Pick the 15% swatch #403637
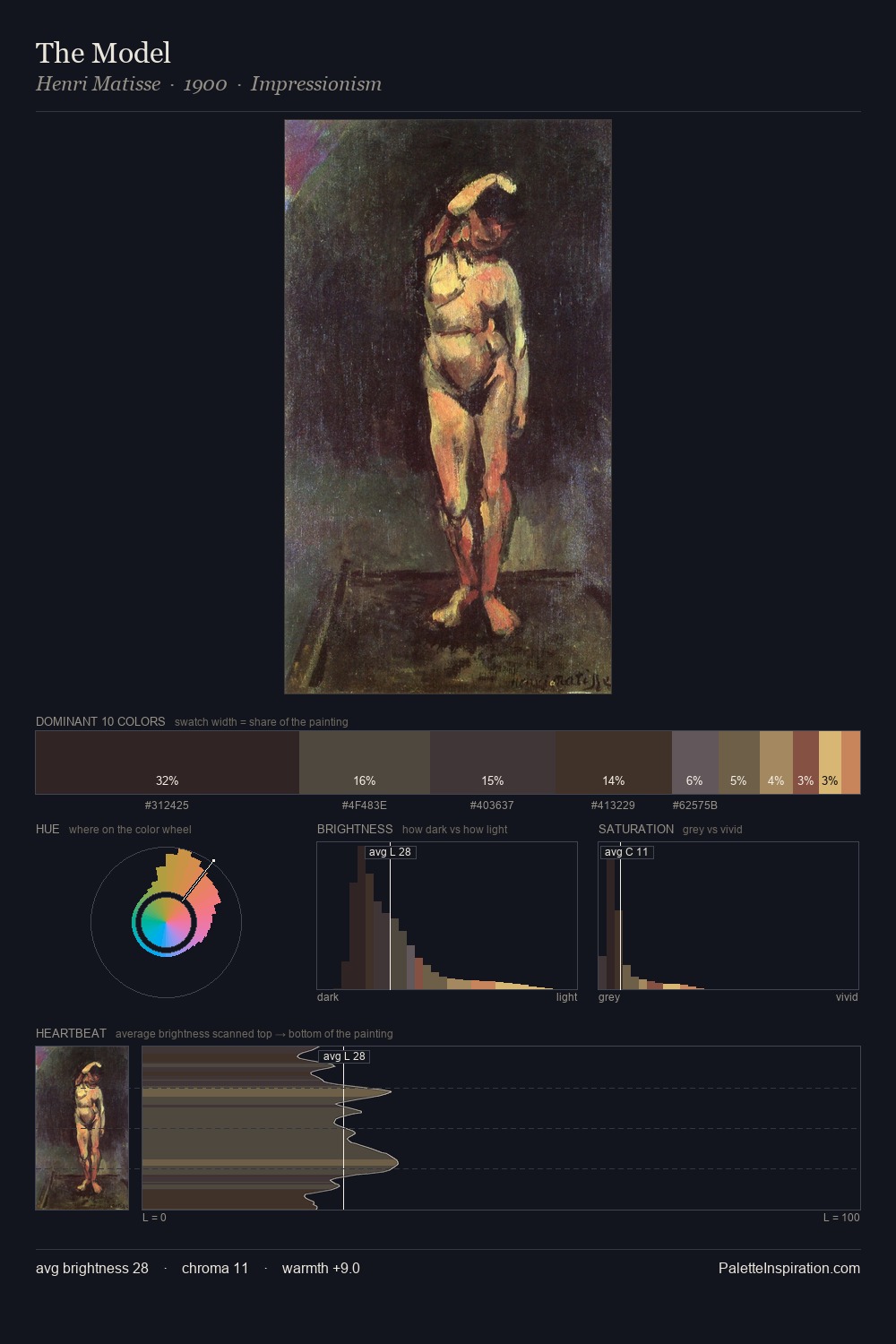This screenshot has height=1344, width=896. pos(493,762)
